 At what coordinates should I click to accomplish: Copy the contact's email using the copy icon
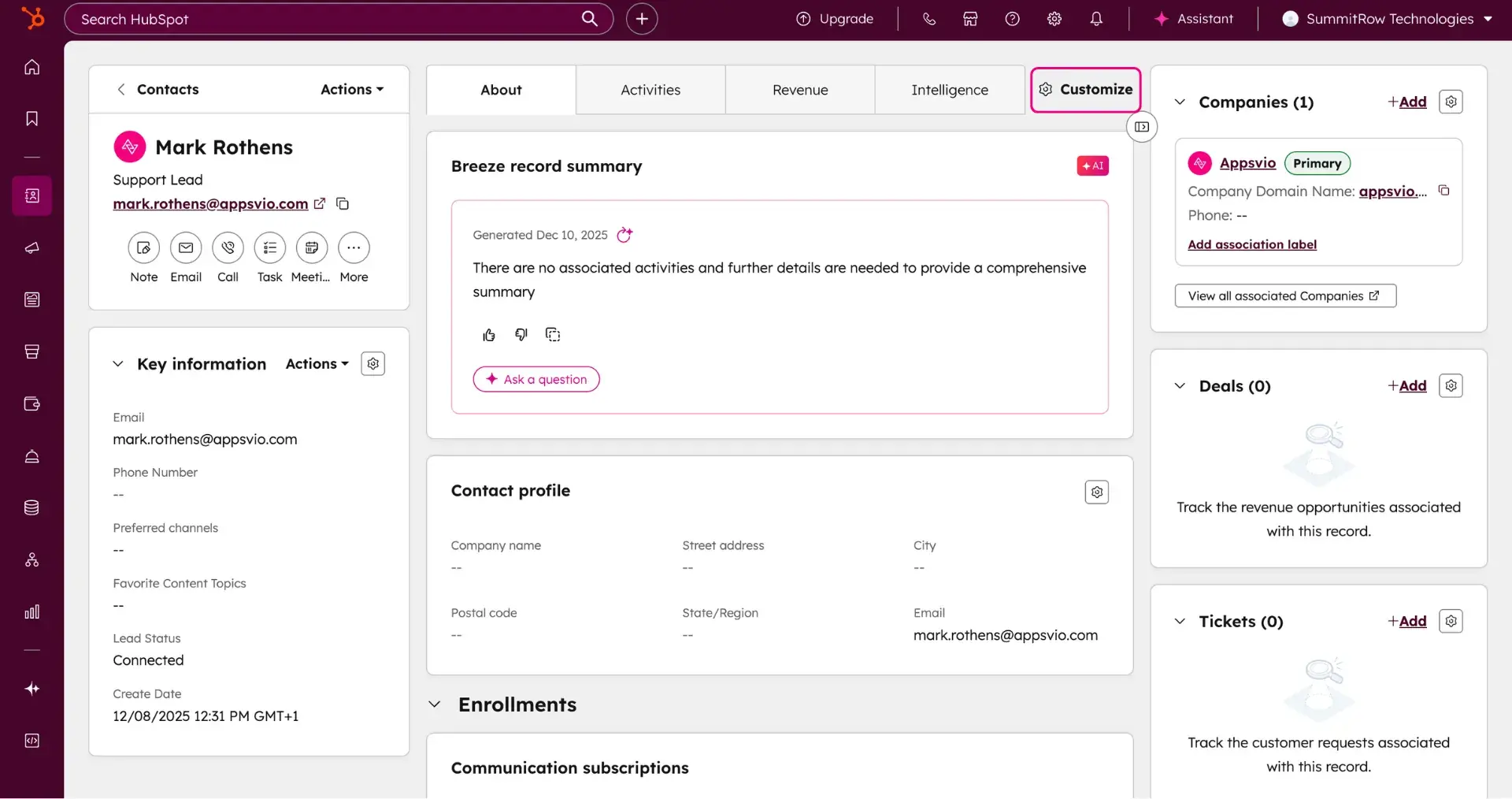(342, 203)
